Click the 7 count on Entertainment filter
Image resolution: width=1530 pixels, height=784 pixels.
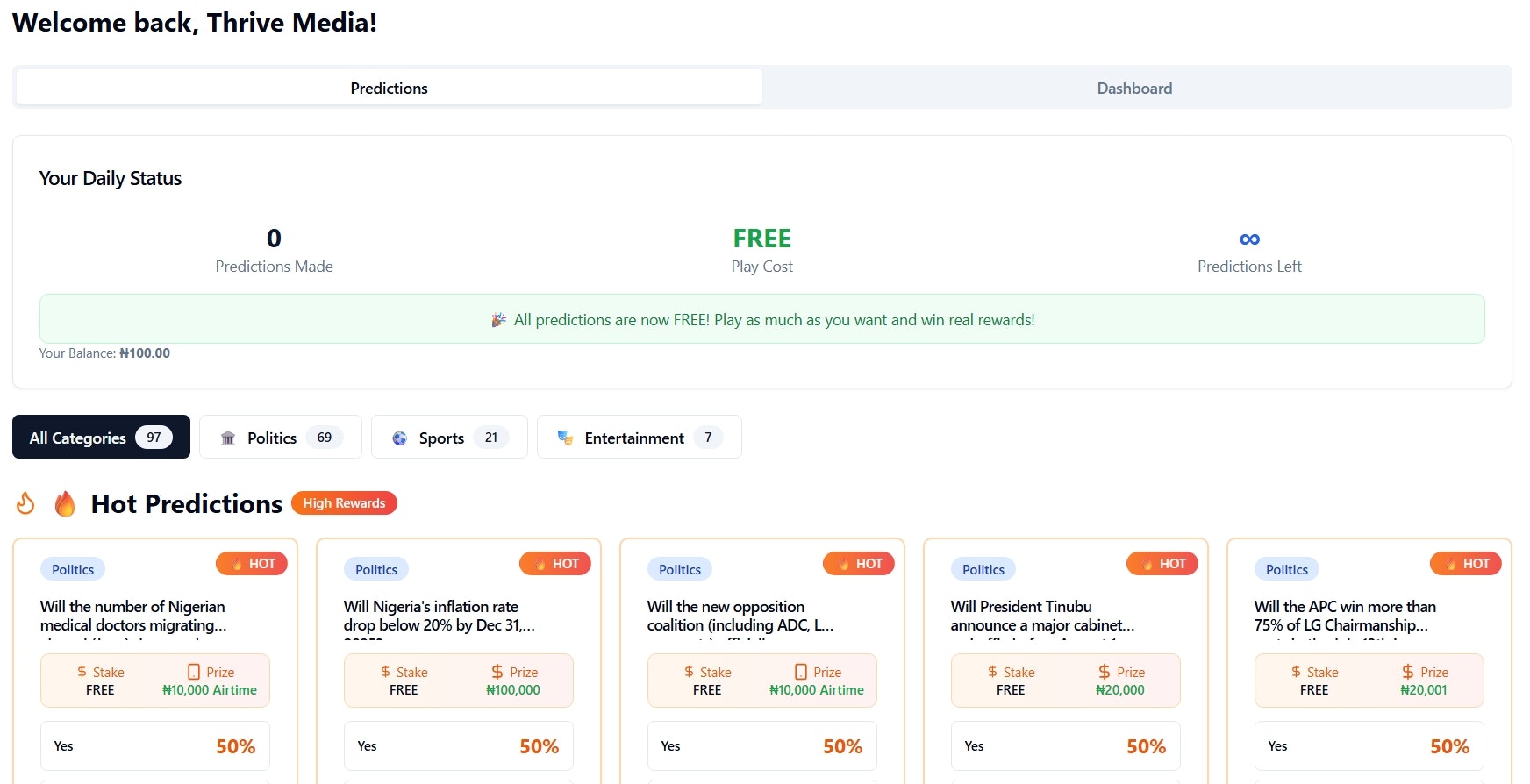(708, 437)
